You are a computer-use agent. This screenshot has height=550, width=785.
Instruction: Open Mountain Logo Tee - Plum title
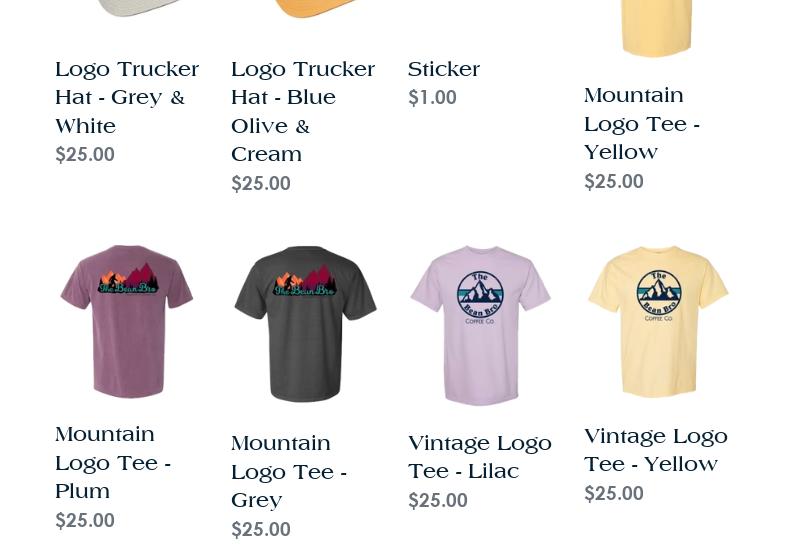(x=113, y=463)
